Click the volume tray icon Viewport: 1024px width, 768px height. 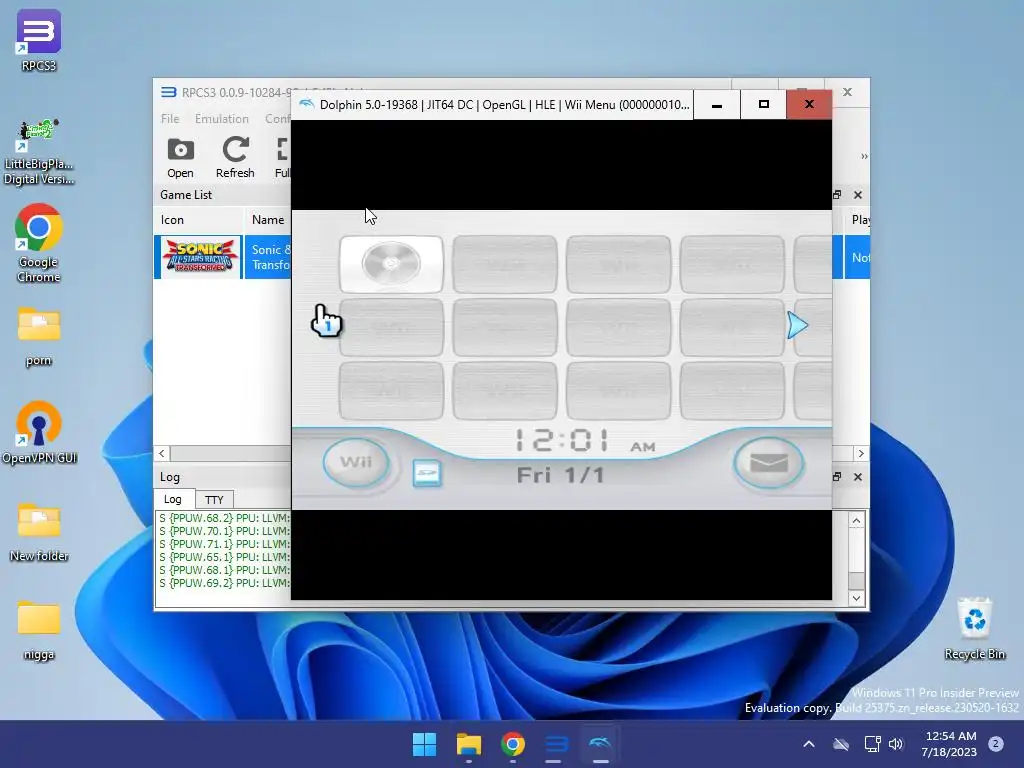point(896,744)
